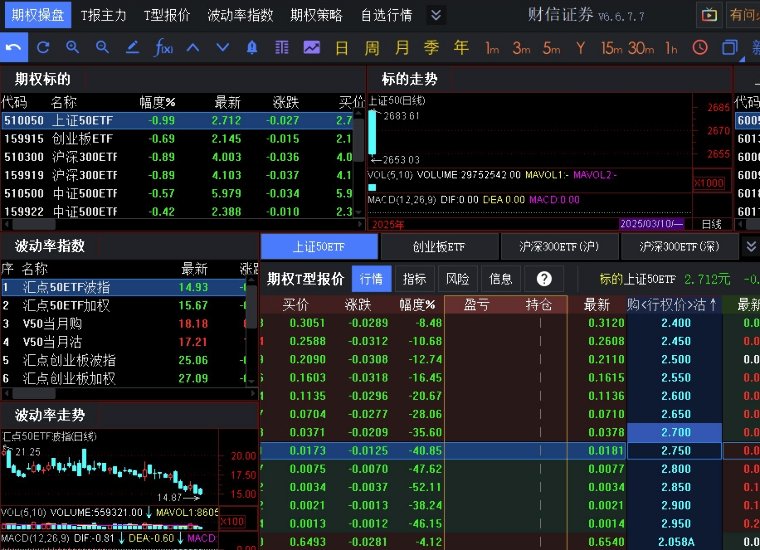The height and width of the screenshot is (550, 760).
Task: Select the 1m minute period
Action: (x=491, y=48)
